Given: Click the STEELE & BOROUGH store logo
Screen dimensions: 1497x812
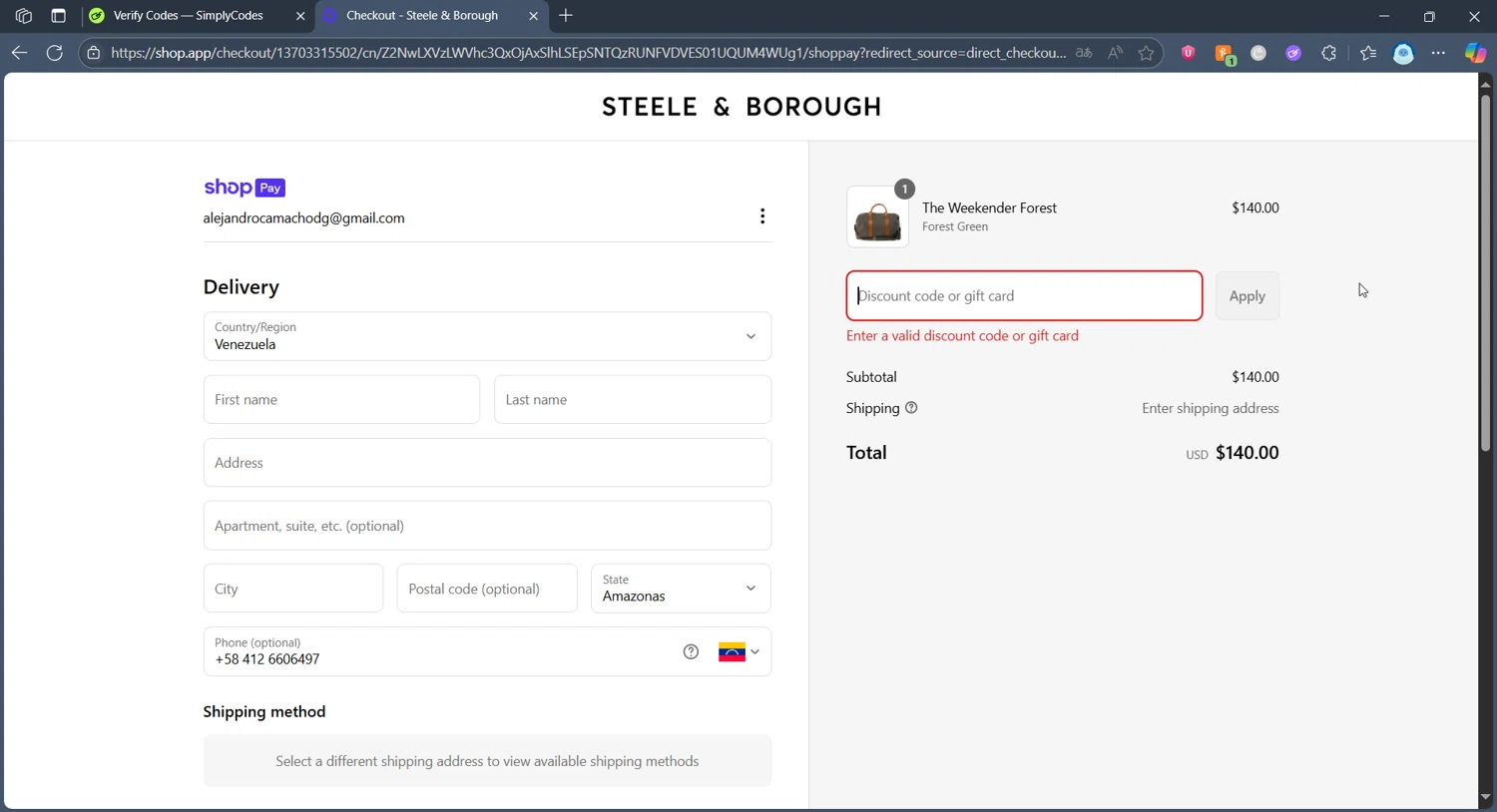Looking at the screenshot, I should point(742,107).
